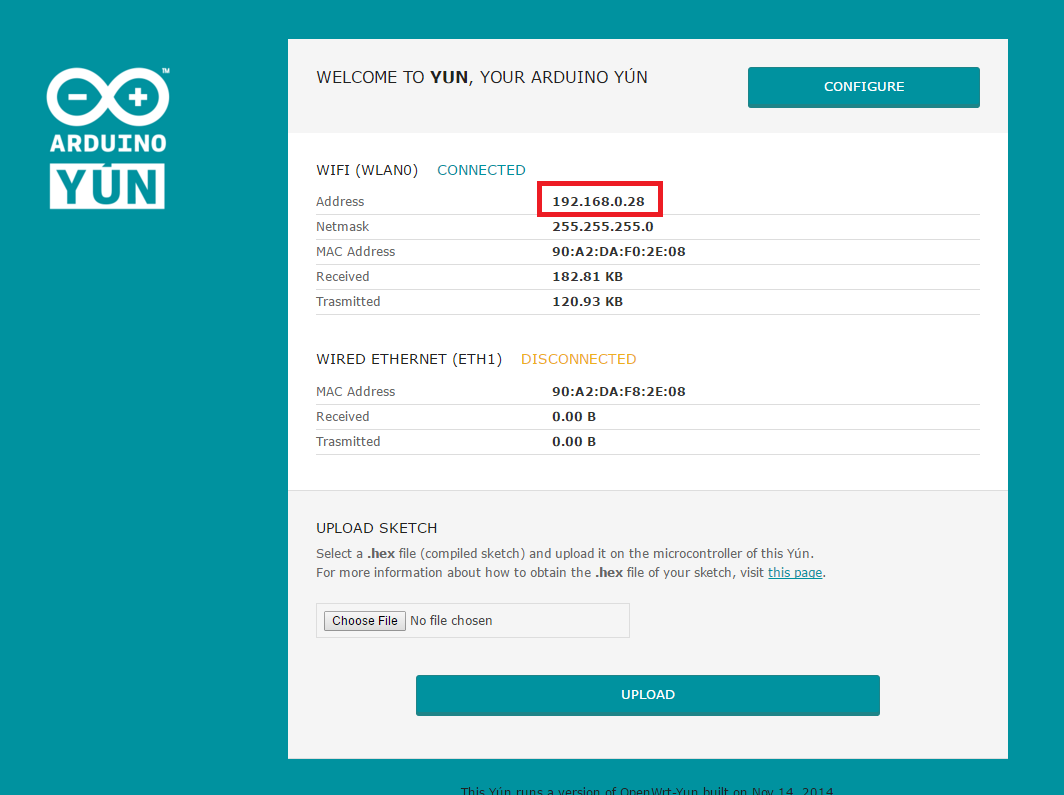Click the WIRED ETHERNET (ETH1) heading
1064x795 pixels.
(x=409, y=359)
